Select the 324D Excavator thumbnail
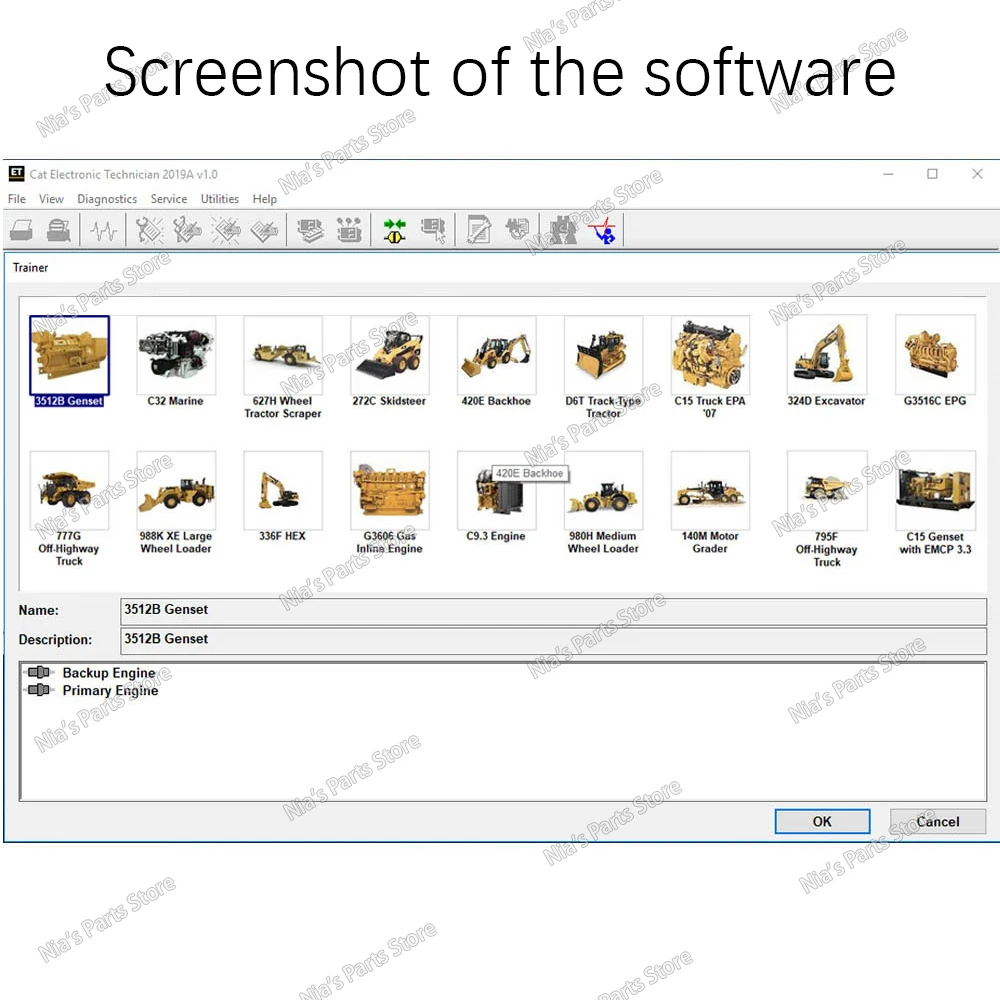Viewport: 1000px width, 1000px height. (x=827, y=355)
